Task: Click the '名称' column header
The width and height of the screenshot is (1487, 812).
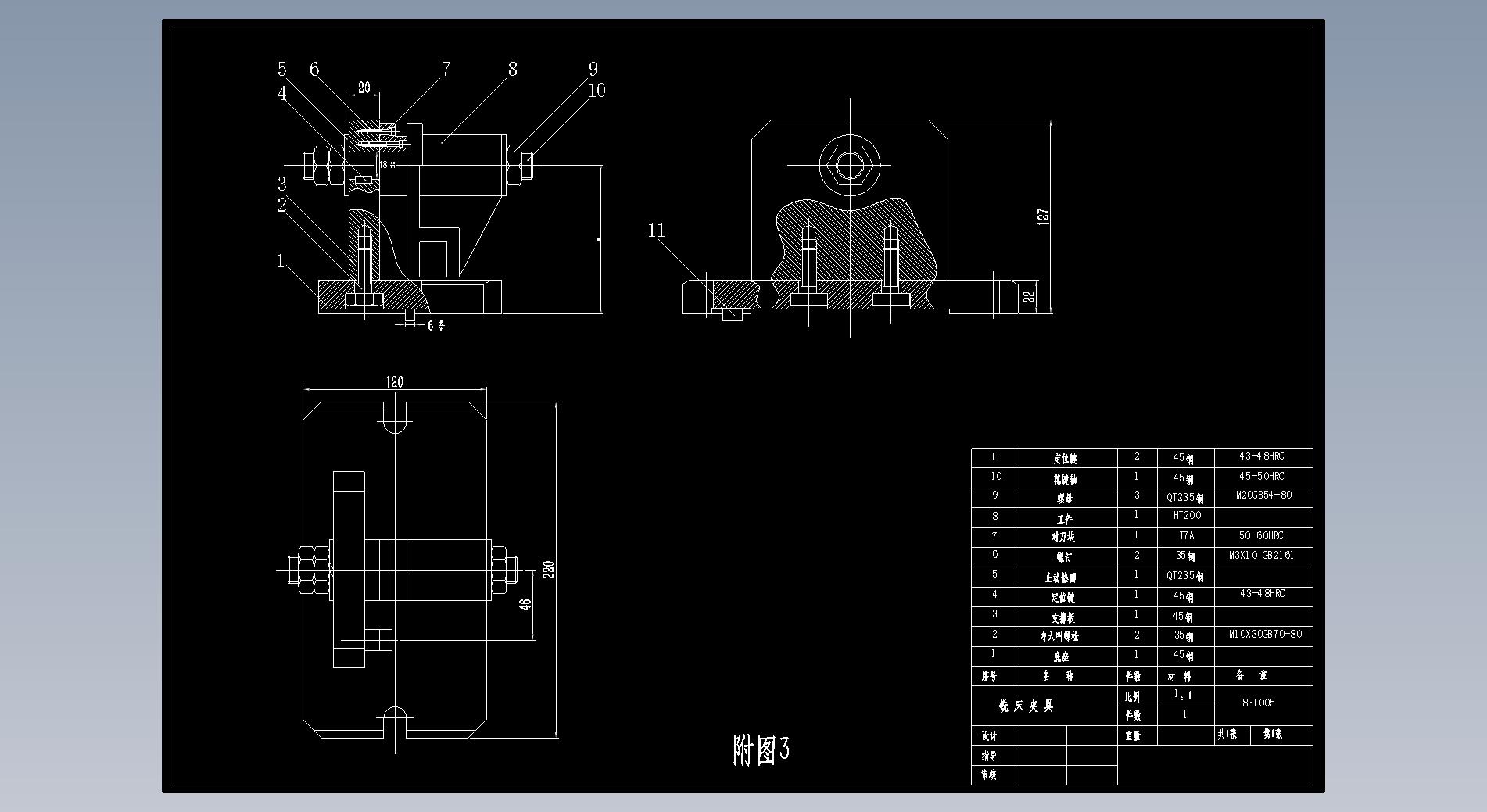Action: [x=1059, y=676]
